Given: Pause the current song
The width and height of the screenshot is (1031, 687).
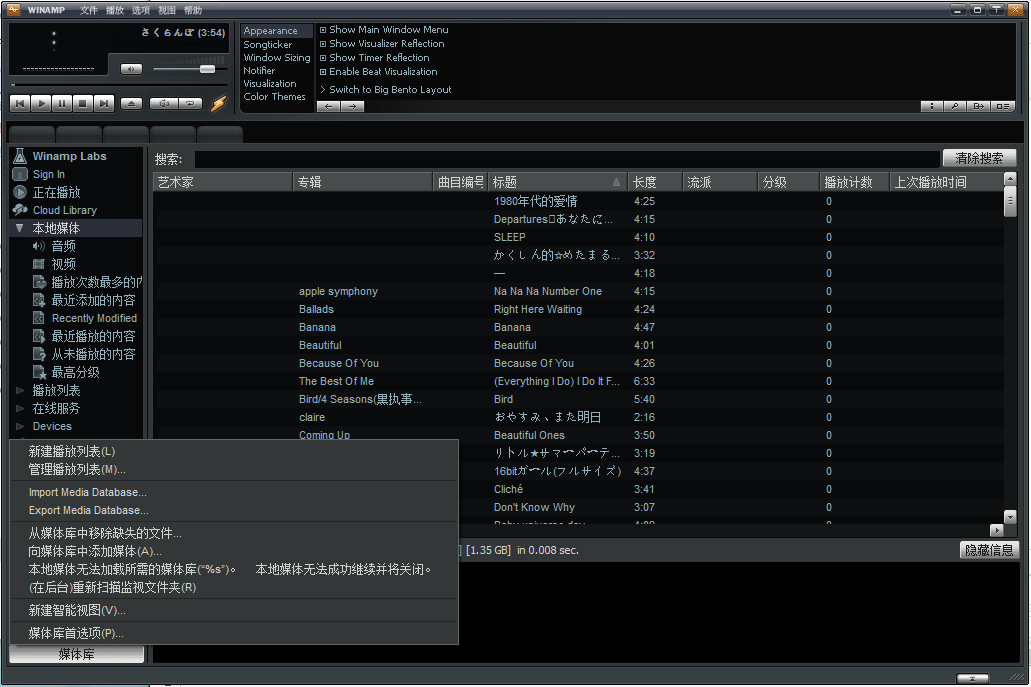Looking at the screenshot, I should (62, 103).
